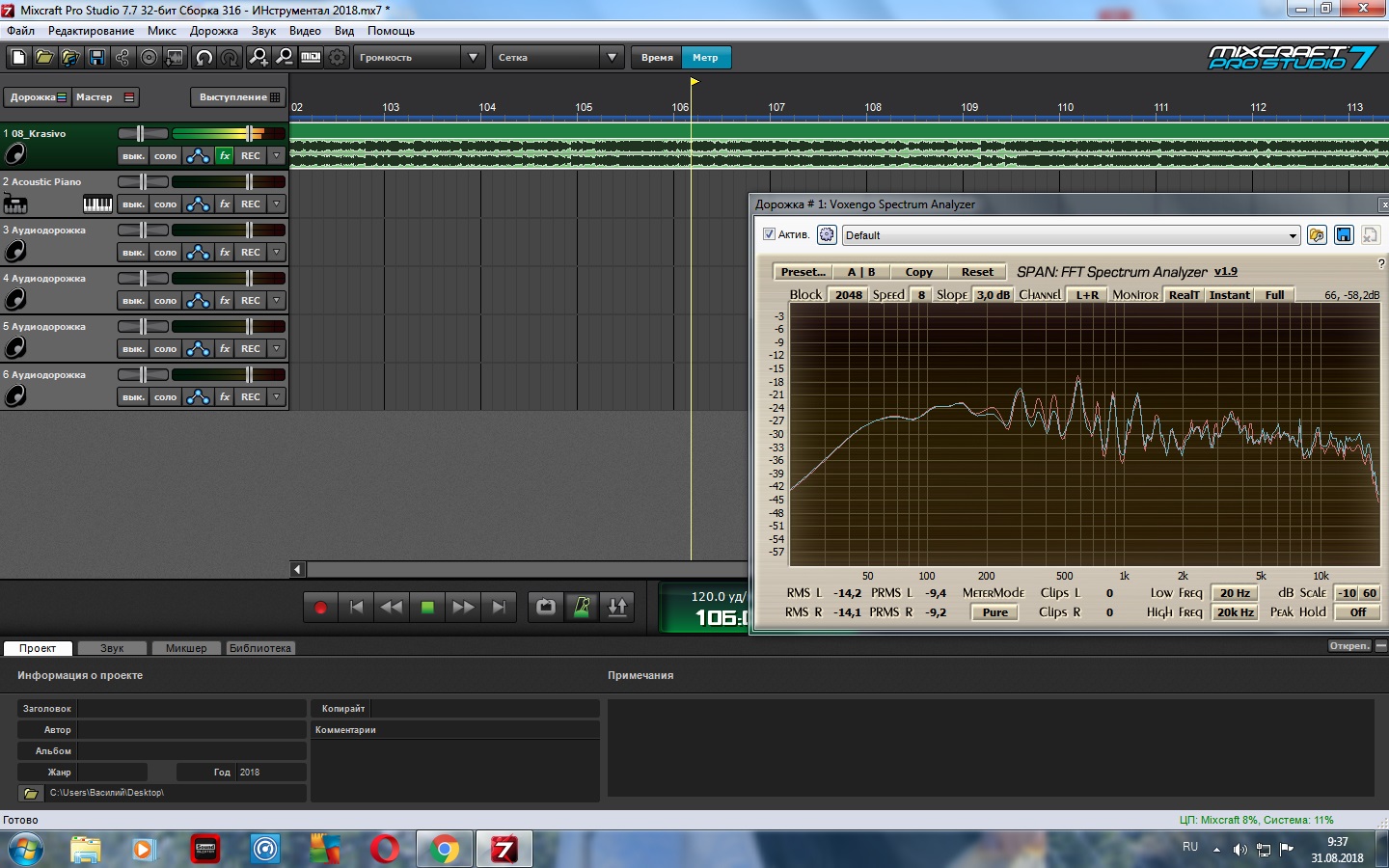Click the MIDI editor icon in toolbar
The width and height of the screenshot is (1389, 868).
tap(311, 58)
